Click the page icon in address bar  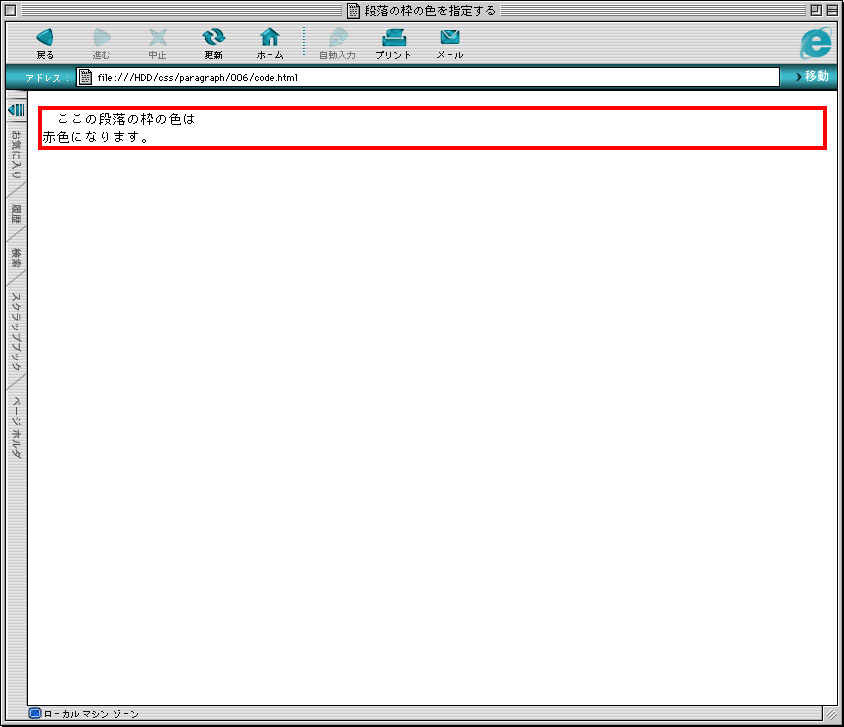(x=85, y=77)
